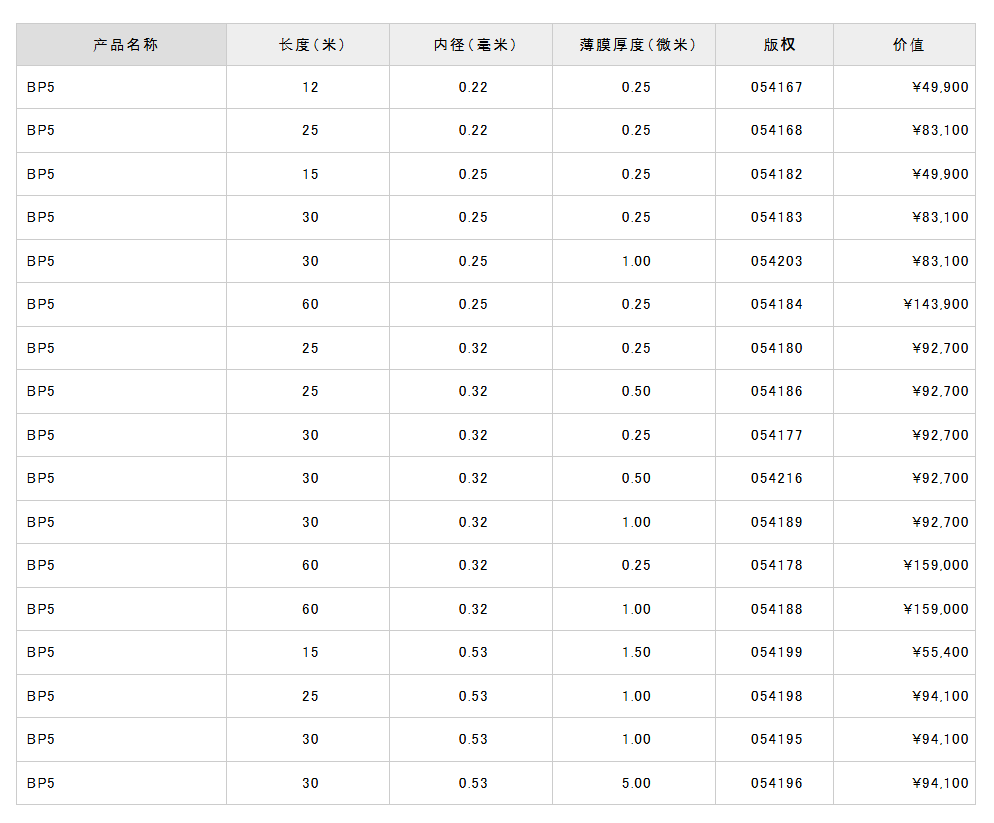Image resolution: width=994 pixels, height=823 pixels.
Task: Click the 价值 column header
Action: [907, 45]
